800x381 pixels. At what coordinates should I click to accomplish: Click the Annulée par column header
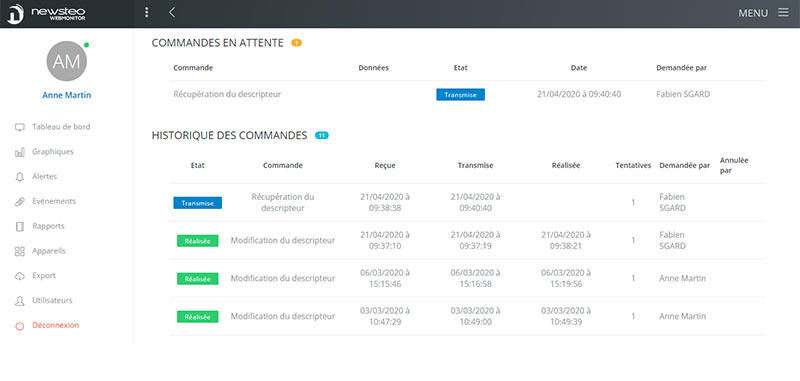point(734,166)
